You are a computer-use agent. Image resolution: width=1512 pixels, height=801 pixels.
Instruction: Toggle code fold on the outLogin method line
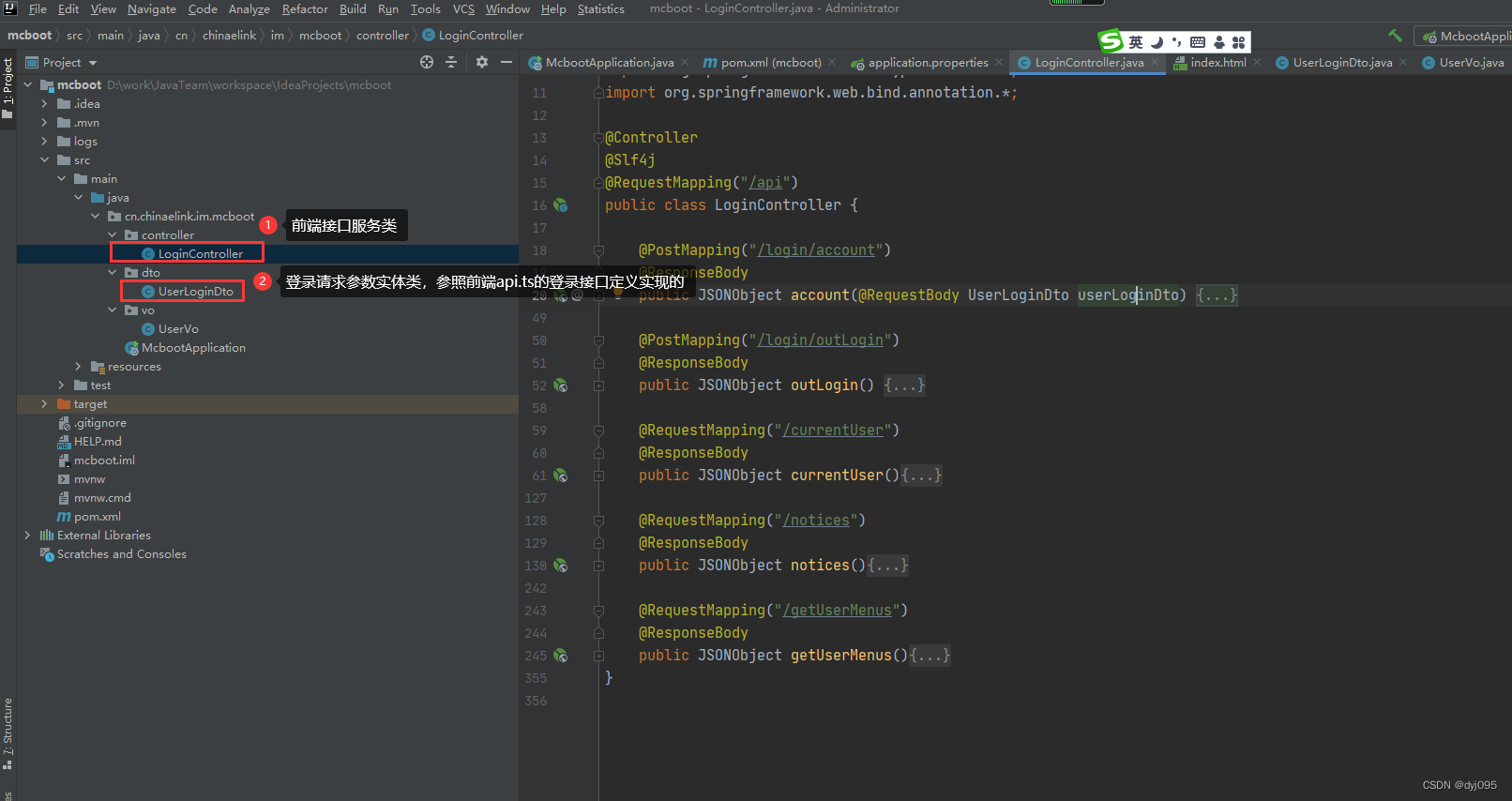tap(598, 385)
